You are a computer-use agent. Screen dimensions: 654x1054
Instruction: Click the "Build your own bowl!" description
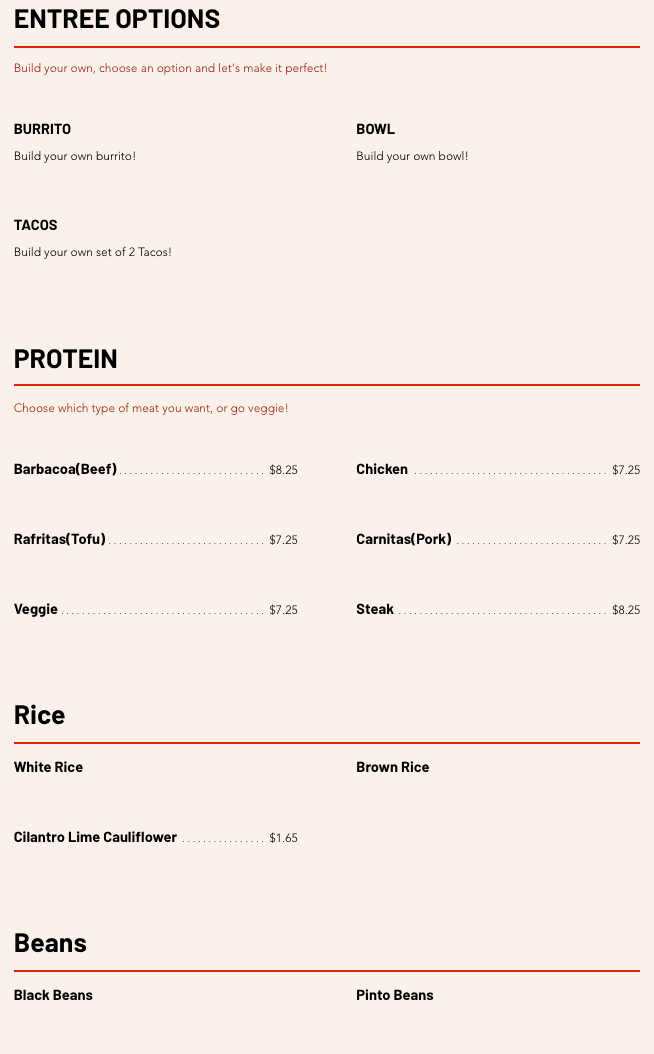(x=412, y=156)
